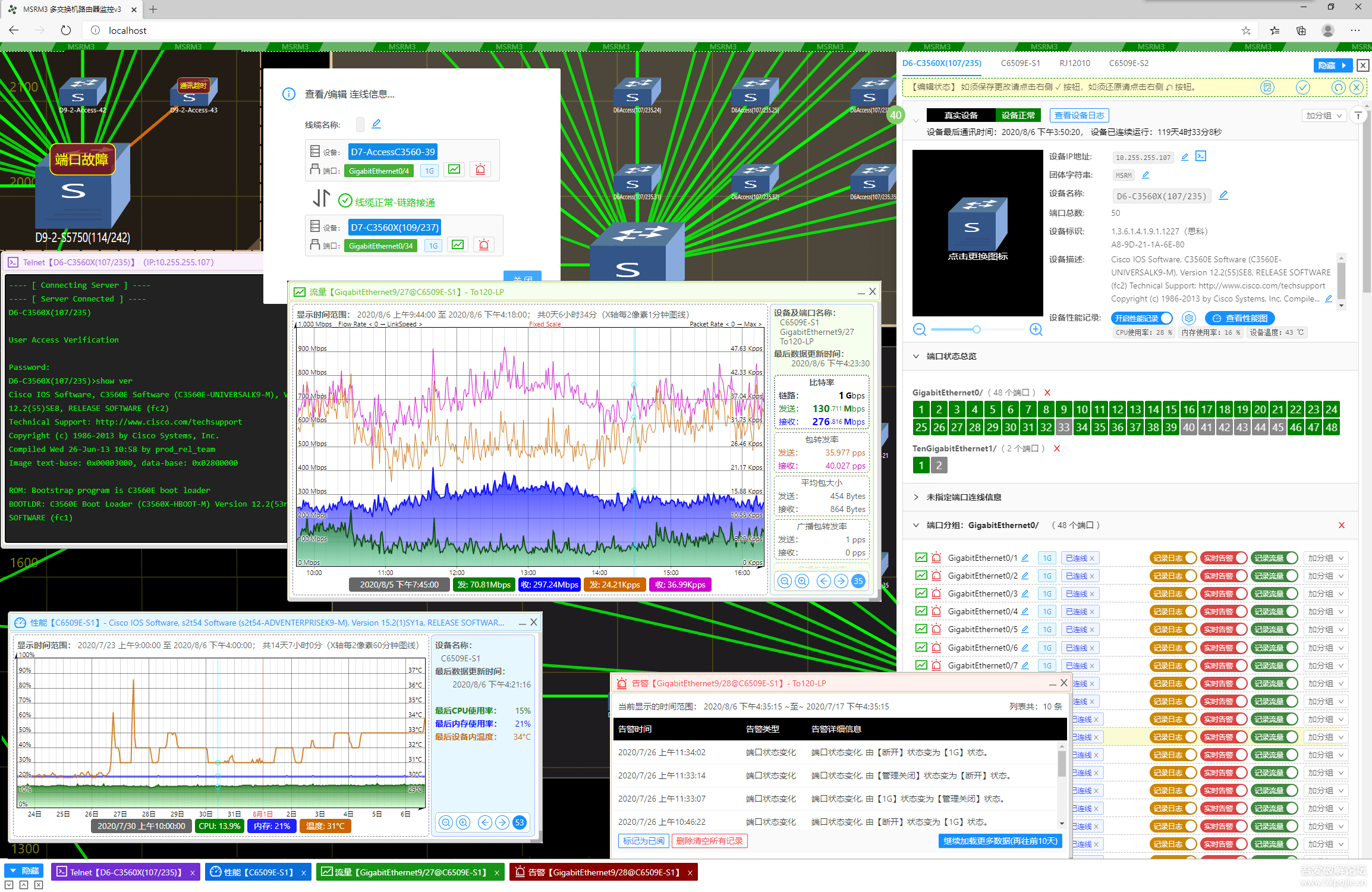Zoom out device icon with minus magnifier
The width and height of the screenshot is (1372, 892).
tap(920, 329)
